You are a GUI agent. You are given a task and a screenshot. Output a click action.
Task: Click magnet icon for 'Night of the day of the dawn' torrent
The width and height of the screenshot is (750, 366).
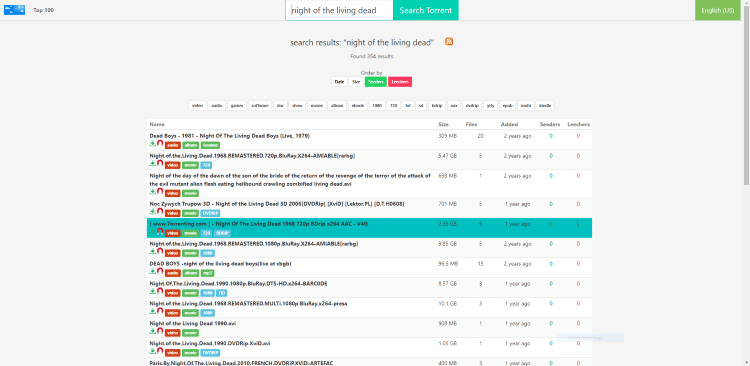(x=160, y=192)
